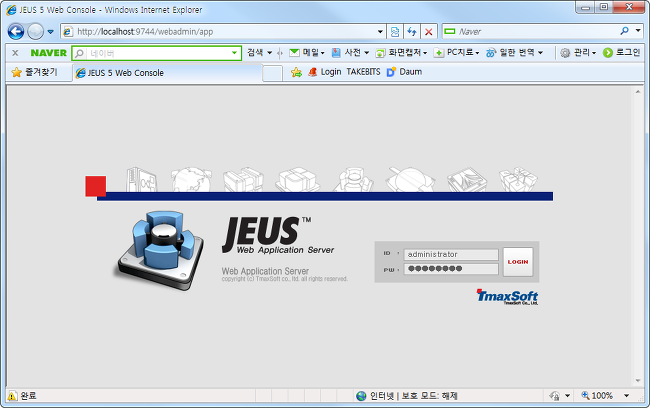This screenshot has height=408, width=650.
Task: Click the 인터넷 보호 모드 status text
Action: [413, 396]
